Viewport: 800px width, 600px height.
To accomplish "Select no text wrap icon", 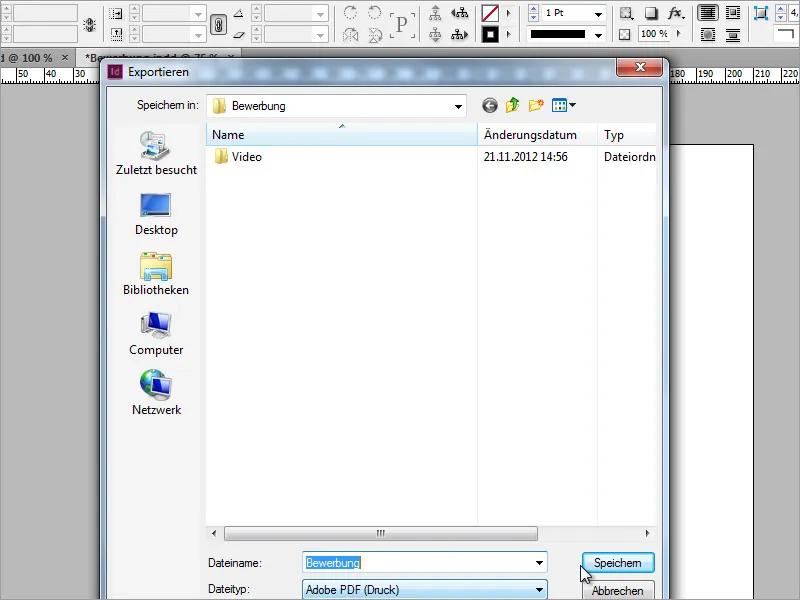I will (x=708, y=13).
